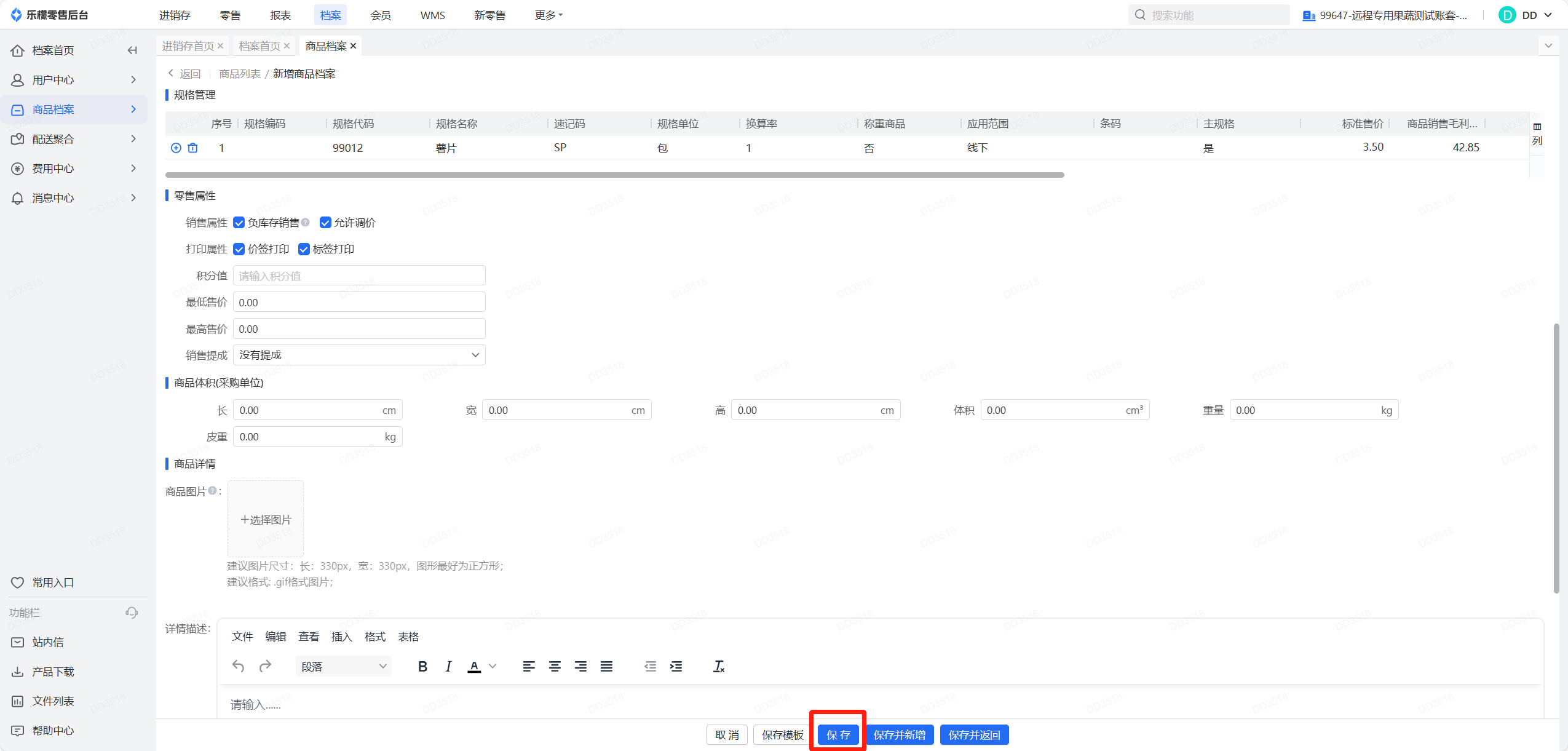This screenshot has height=751, width=1568.
Task: Click 保存并新增 button
Action: point(900,735)
